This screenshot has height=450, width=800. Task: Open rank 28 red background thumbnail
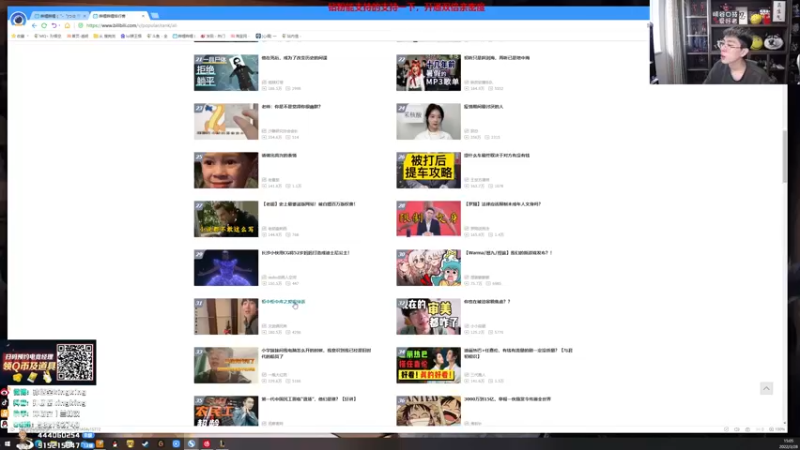[x=428, y=219]
